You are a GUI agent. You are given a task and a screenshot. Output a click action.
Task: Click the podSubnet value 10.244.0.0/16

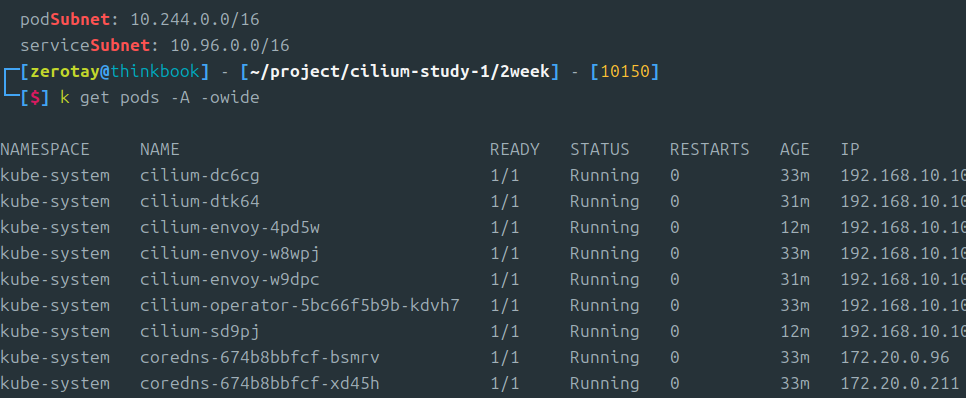195,20
